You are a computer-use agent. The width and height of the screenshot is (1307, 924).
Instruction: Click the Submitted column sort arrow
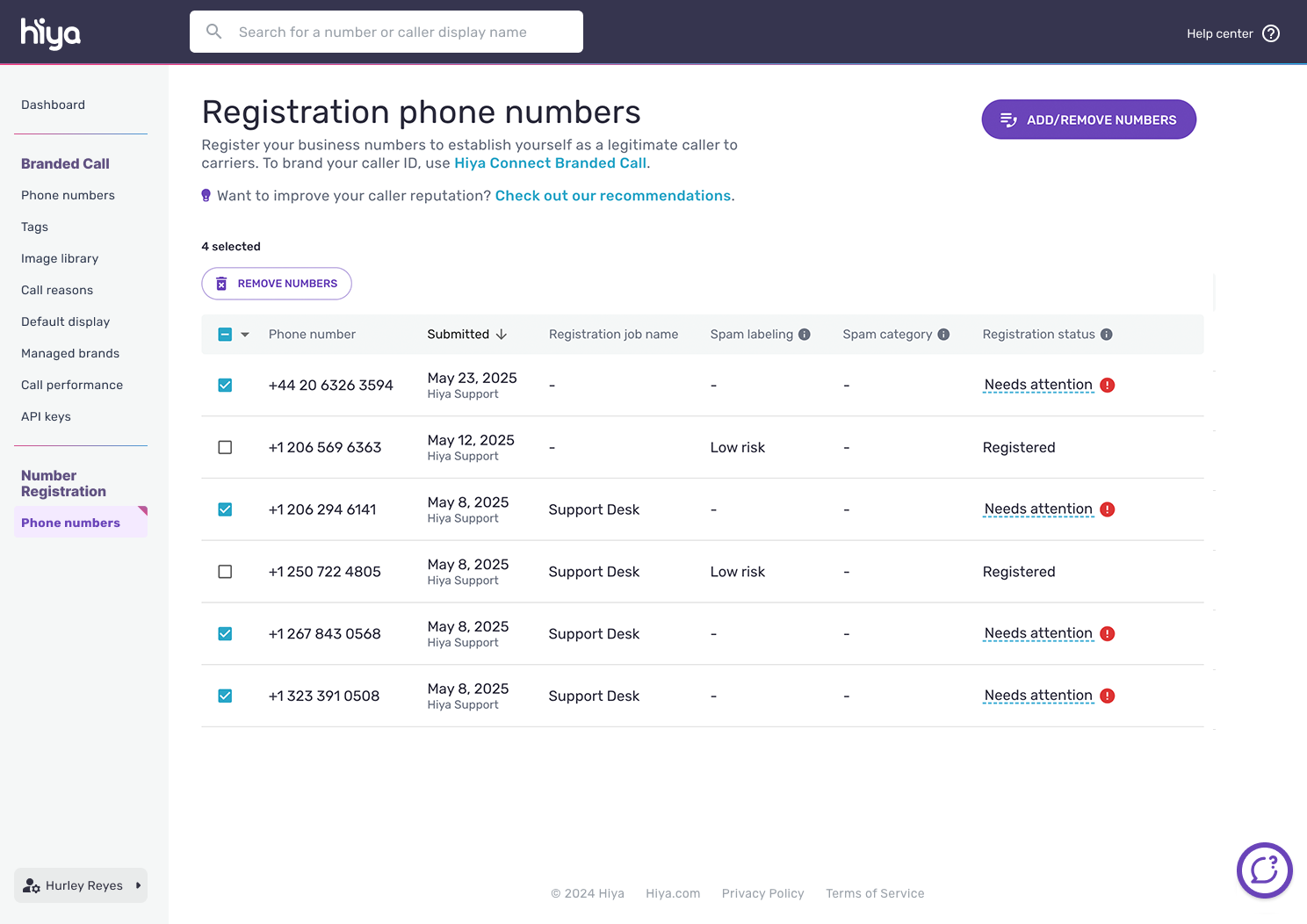tap(501, 334)
